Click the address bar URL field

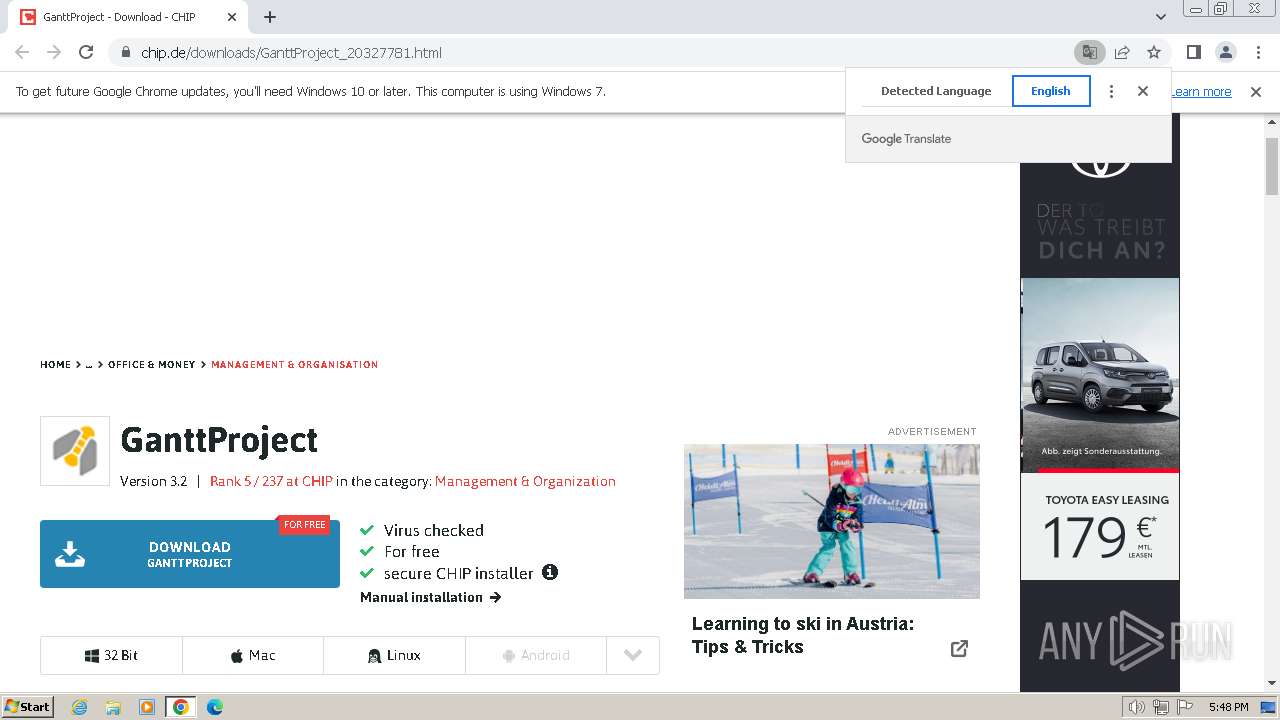click(590, 52)
